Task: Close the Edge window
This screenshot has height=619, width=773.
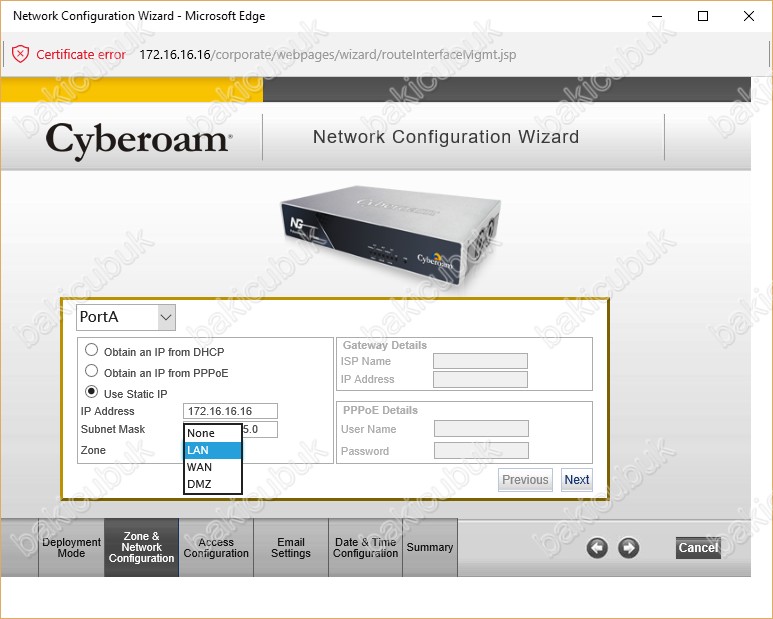Action: [748, 16]
